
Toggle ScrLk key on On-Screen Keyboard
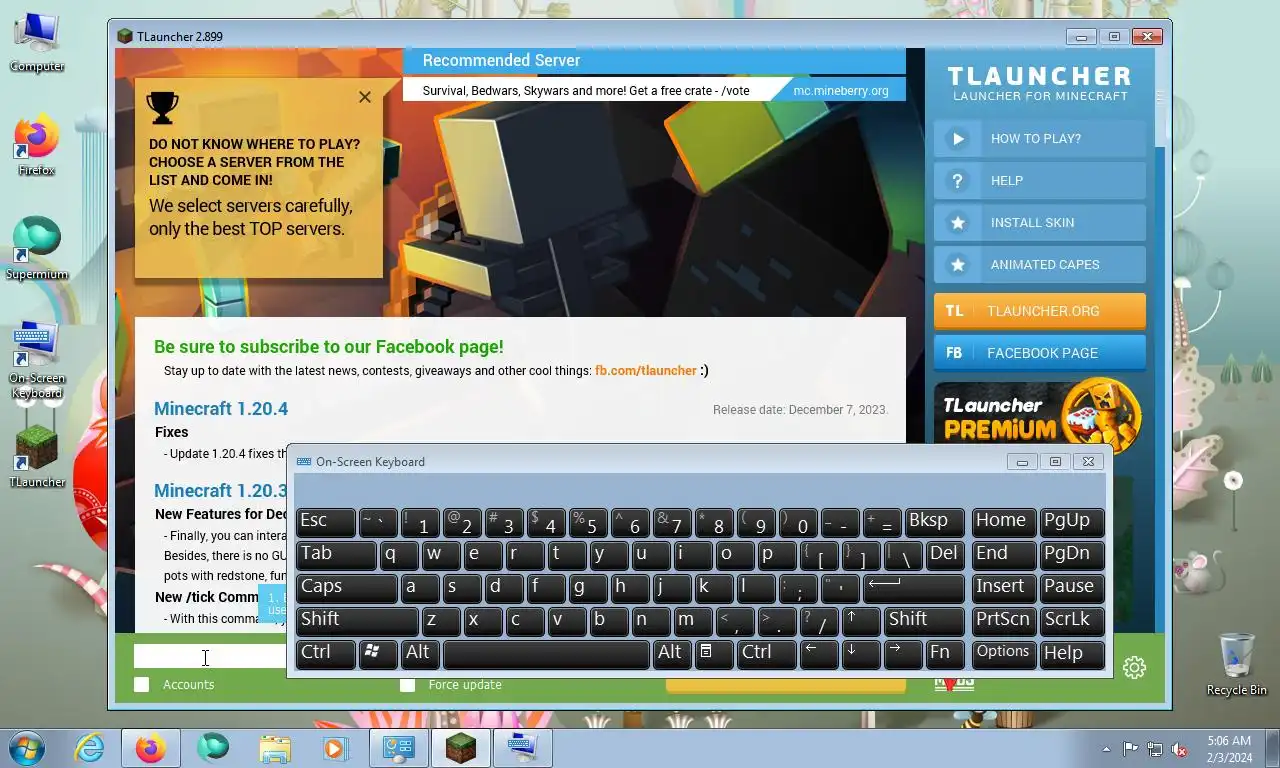[1072, 621]
